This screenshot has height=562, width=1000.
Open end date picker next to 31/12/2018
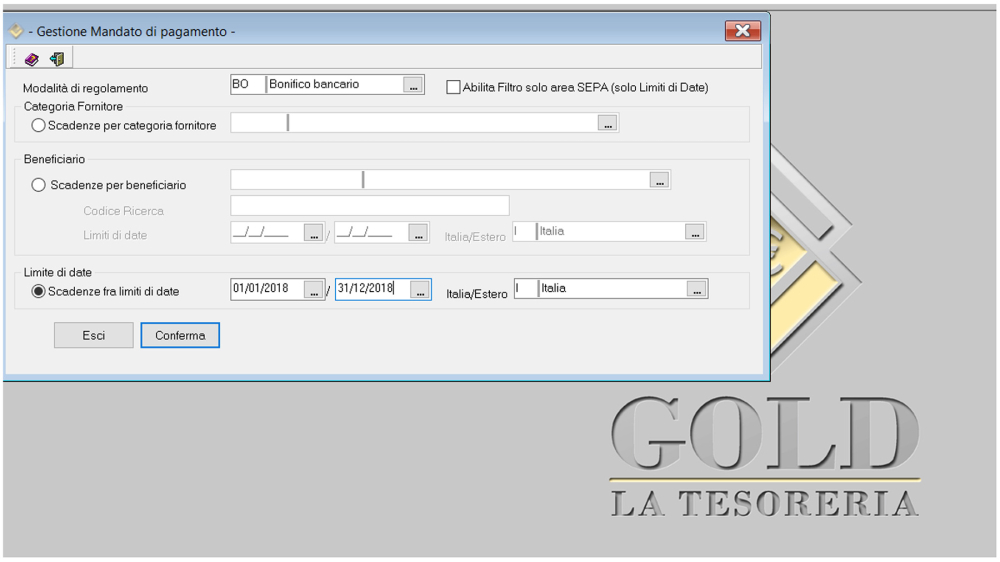point(420,290)
